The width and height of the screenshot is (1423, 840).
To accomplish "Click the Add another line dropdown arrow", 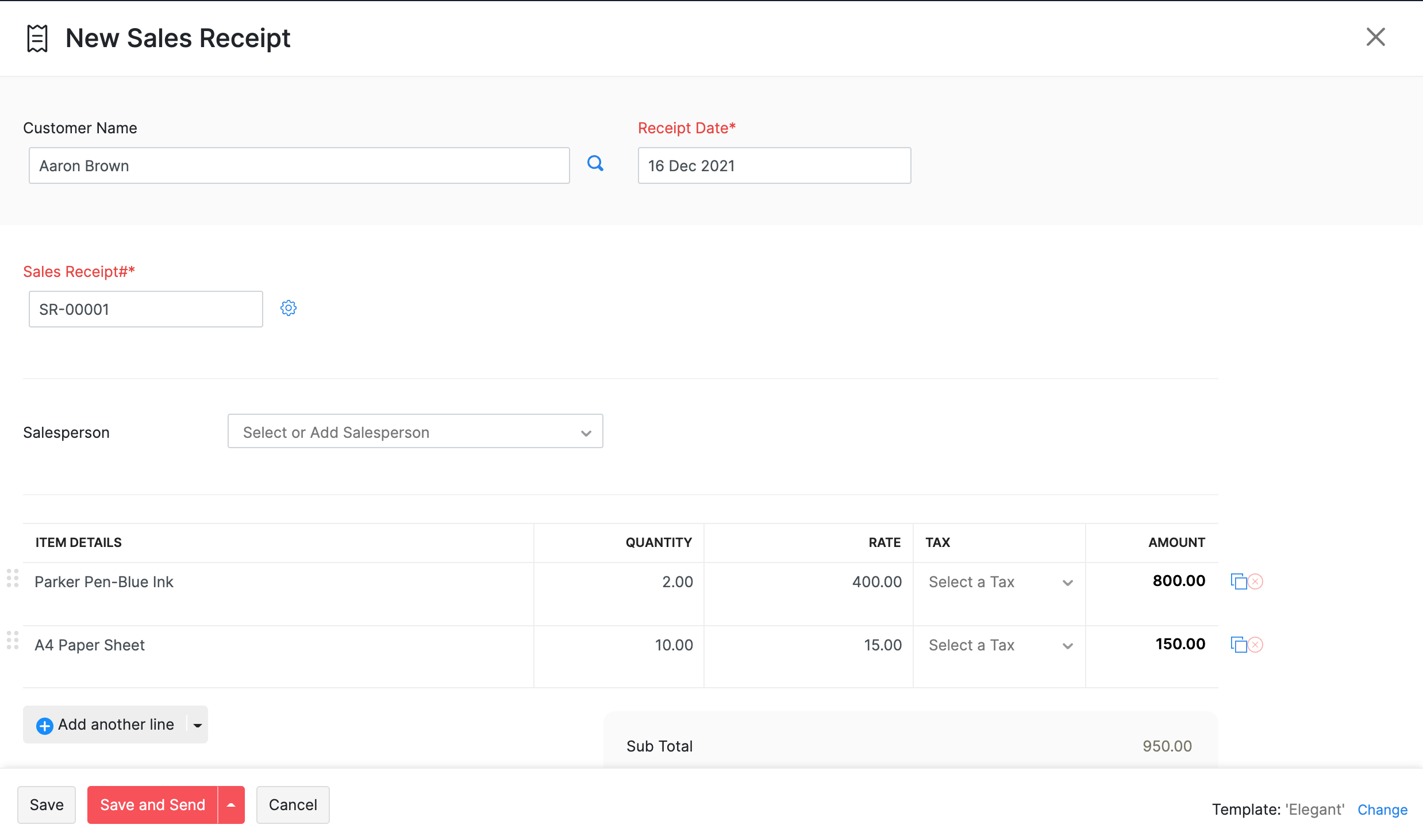I will coord(196,724).
